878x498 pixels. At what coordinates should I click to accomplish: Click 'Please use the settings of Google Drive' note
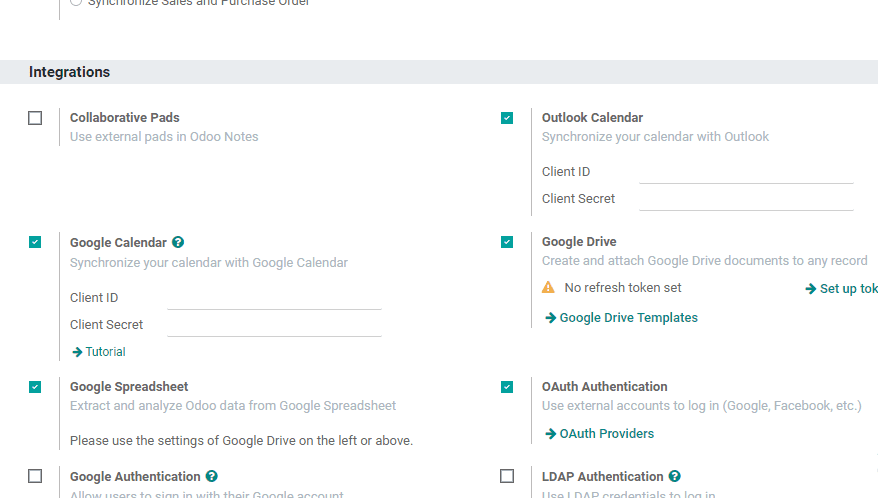(241, 441)
